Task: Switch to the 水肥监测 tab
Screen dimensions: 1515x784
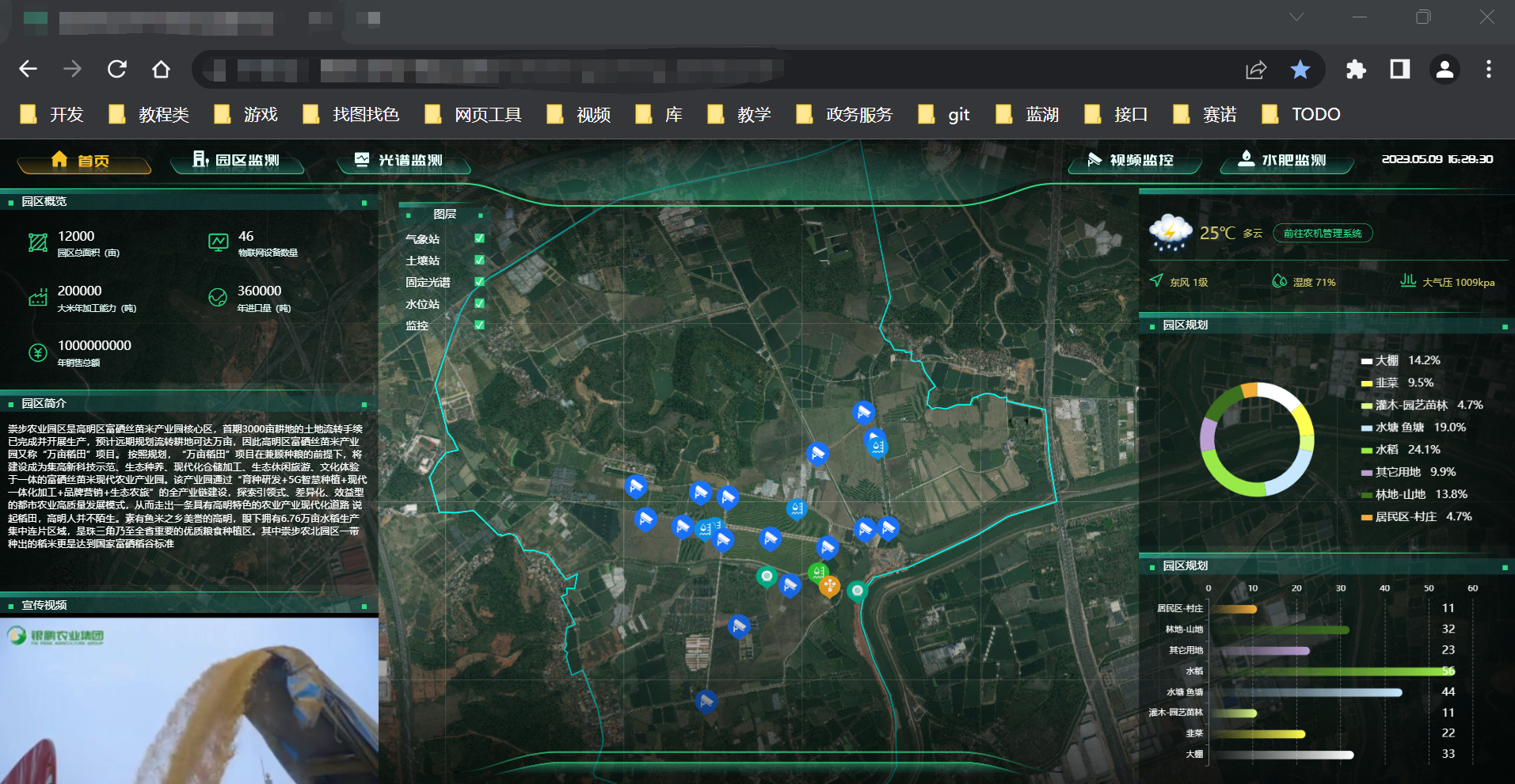Action: tap(1286, 161)
